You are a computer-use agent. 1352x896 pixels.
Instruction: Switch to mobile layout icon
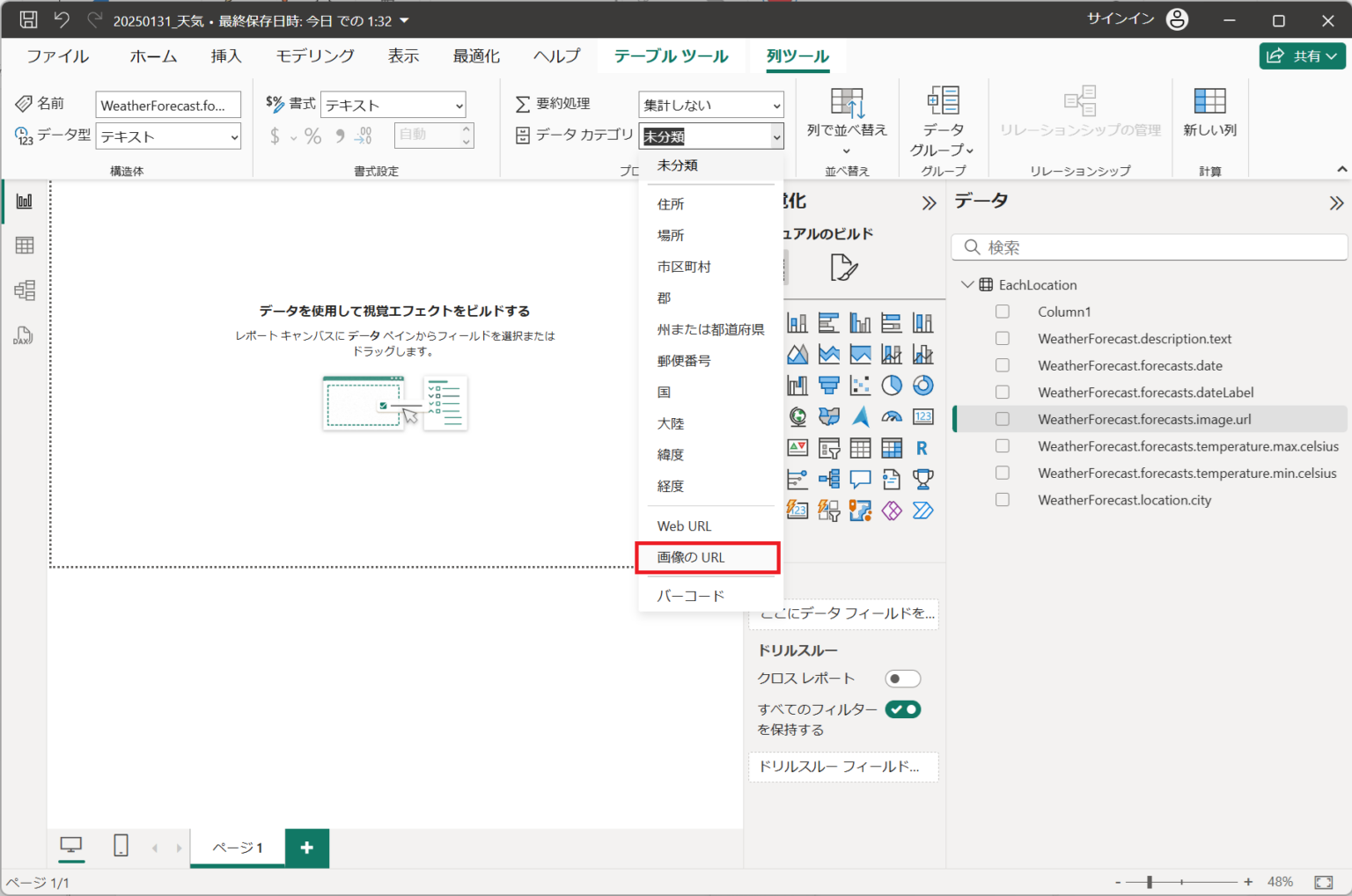pyautogui.click(x=121, y=847)
